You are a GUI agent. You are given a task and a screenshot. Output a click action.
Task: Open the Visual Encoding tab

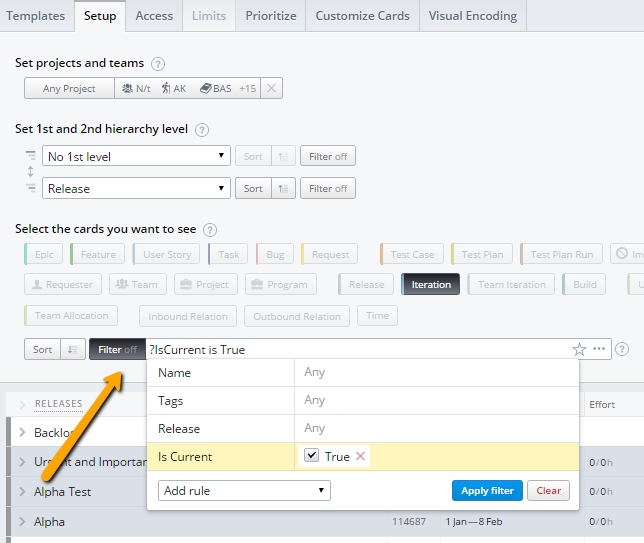click(473, 16)
